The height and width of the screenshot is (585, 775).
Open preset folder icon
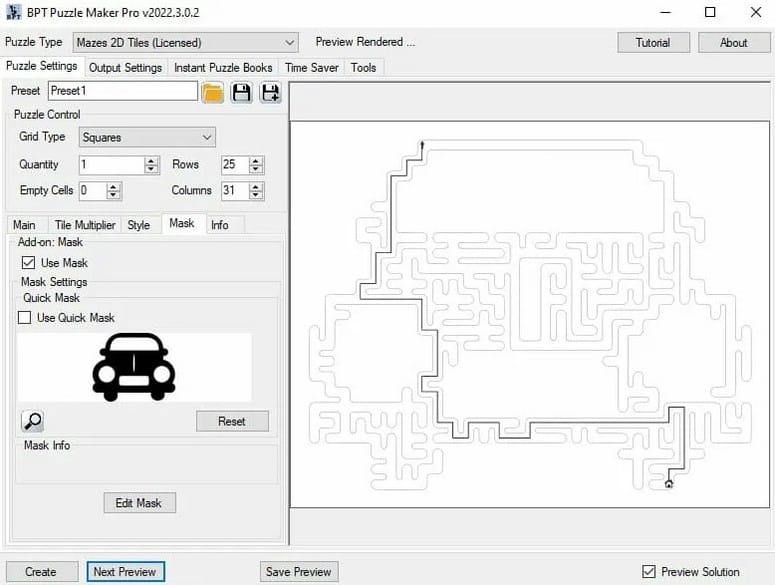pyautogui.click(x=212, y=92)
